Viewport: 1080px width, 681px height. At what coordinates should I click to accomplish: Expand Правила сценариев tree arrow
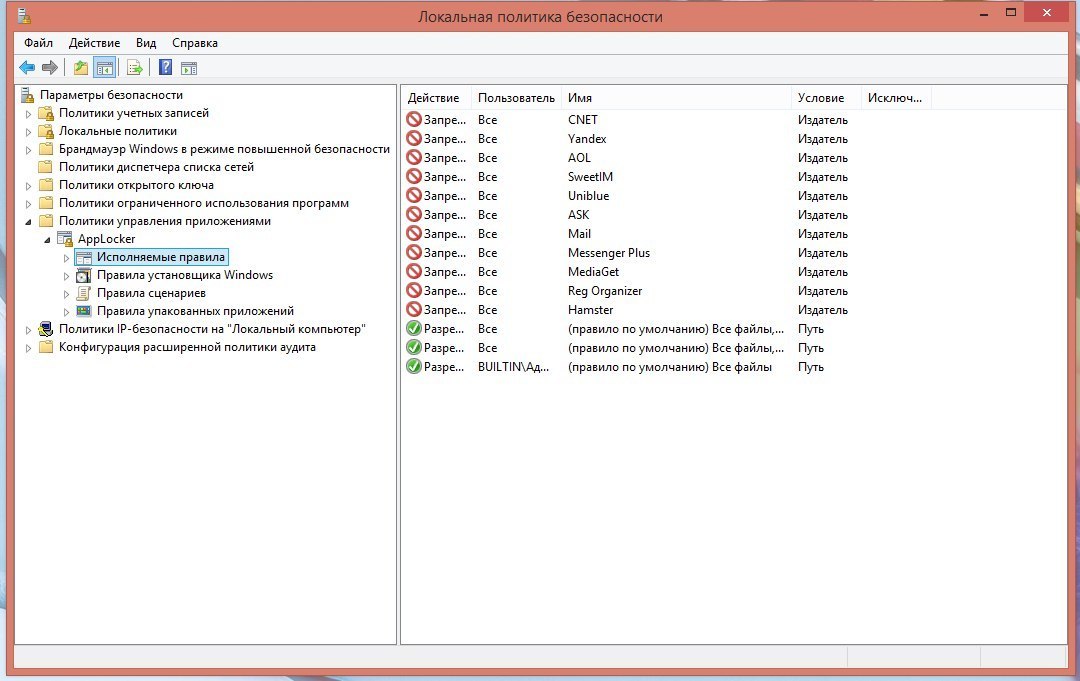(67, 294)
